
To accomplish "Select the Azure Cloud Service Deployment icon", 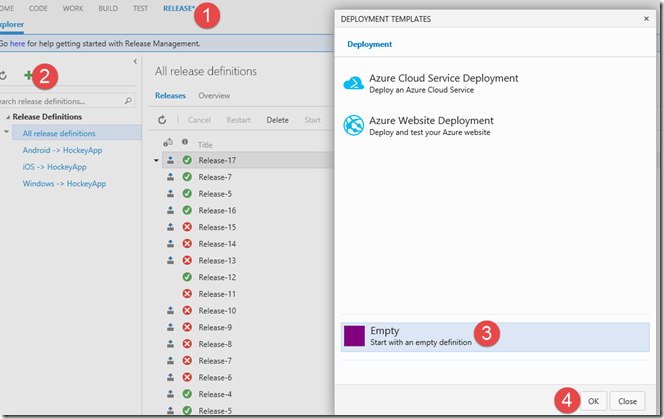I will pyautogui.click(x=354, y=83).
